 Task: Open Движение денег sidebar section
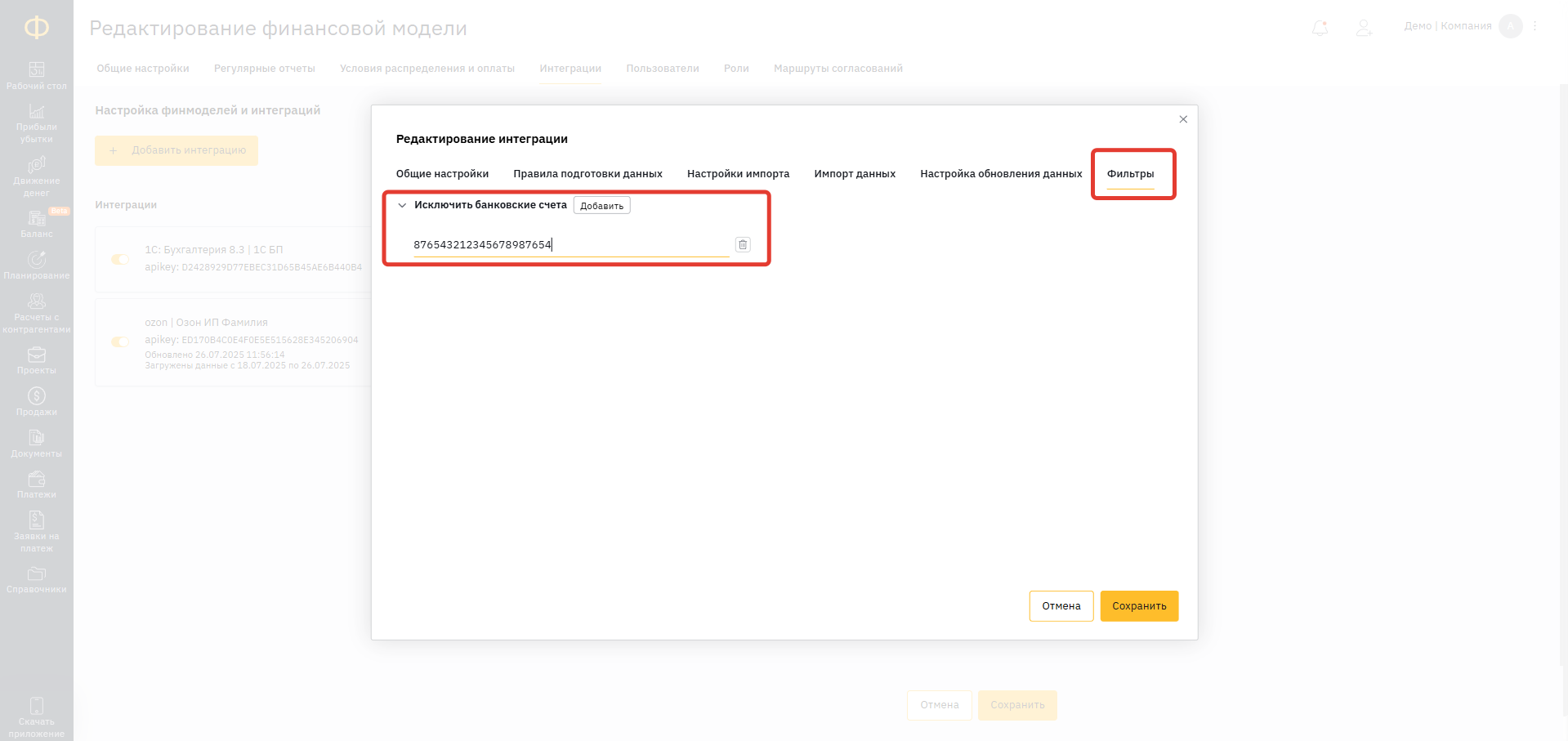[x=37, y=176]
